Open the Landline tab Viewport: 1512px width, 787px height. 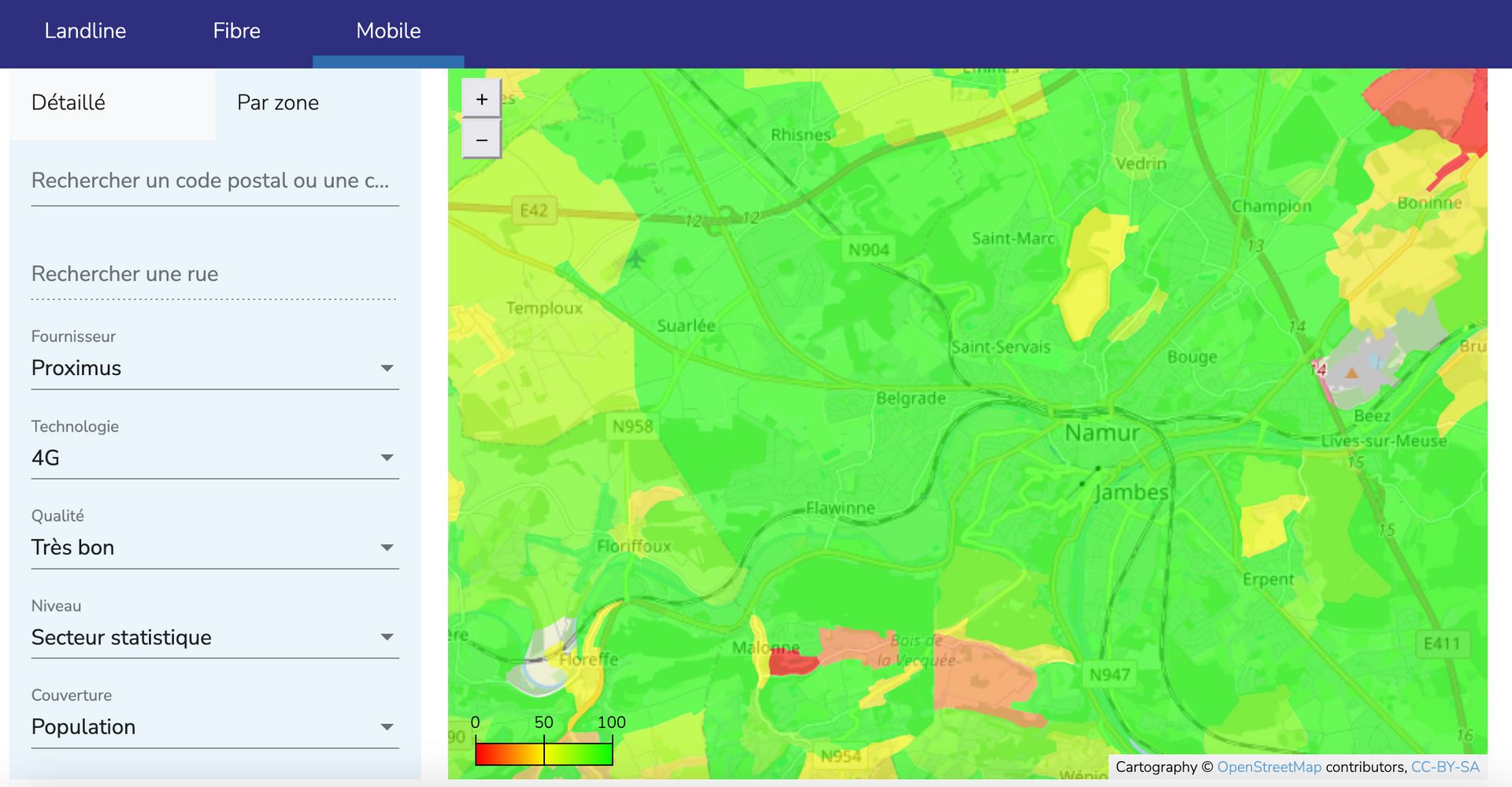click(x=85, y=31)
